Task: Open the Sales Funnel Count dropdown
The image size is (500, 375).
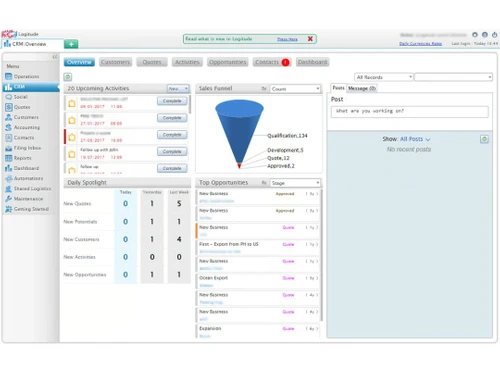Action: pos(295,89)
